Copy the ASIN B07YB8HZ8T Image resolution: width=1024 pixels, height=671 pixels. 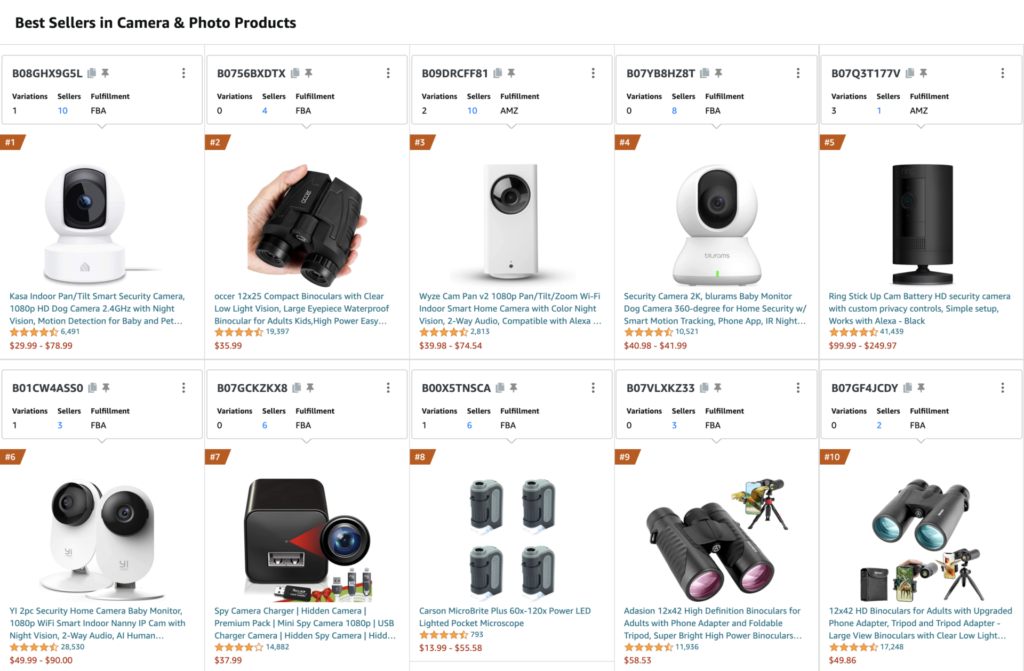point(704,72)
